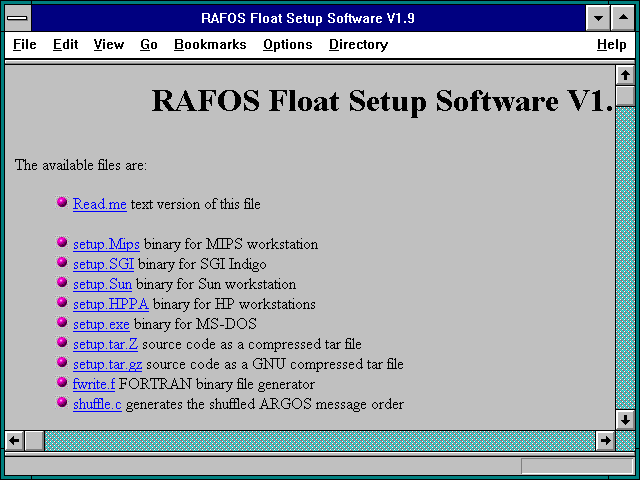Open the Bookmarks menu
Screen dimensions: 640x480
(x=210, y=44)
